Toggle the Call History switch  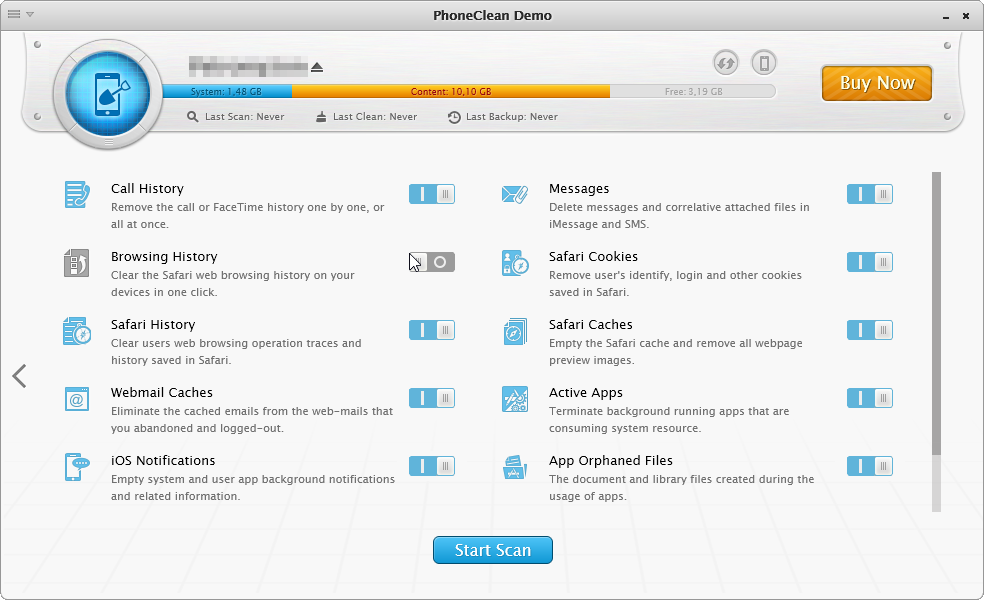[x=432, y=194]
